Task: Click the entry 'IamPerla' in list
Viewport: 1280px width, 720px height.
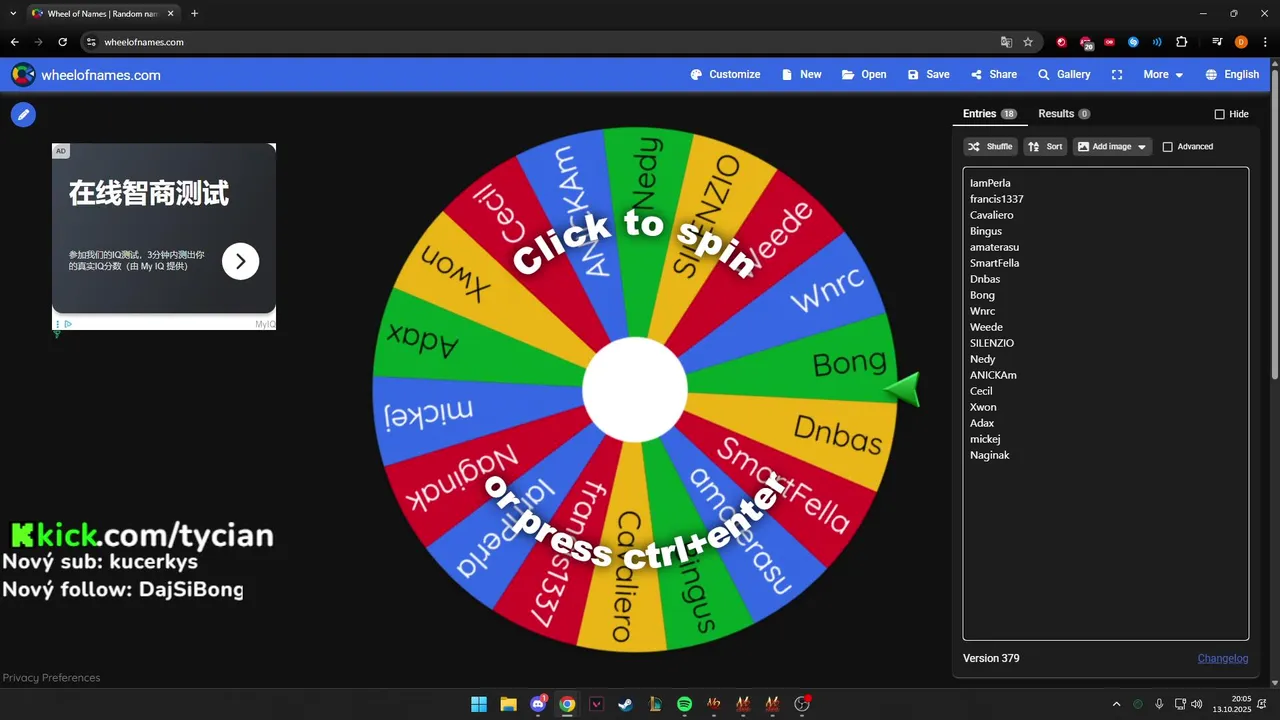Action: click(x=990, y=183)
